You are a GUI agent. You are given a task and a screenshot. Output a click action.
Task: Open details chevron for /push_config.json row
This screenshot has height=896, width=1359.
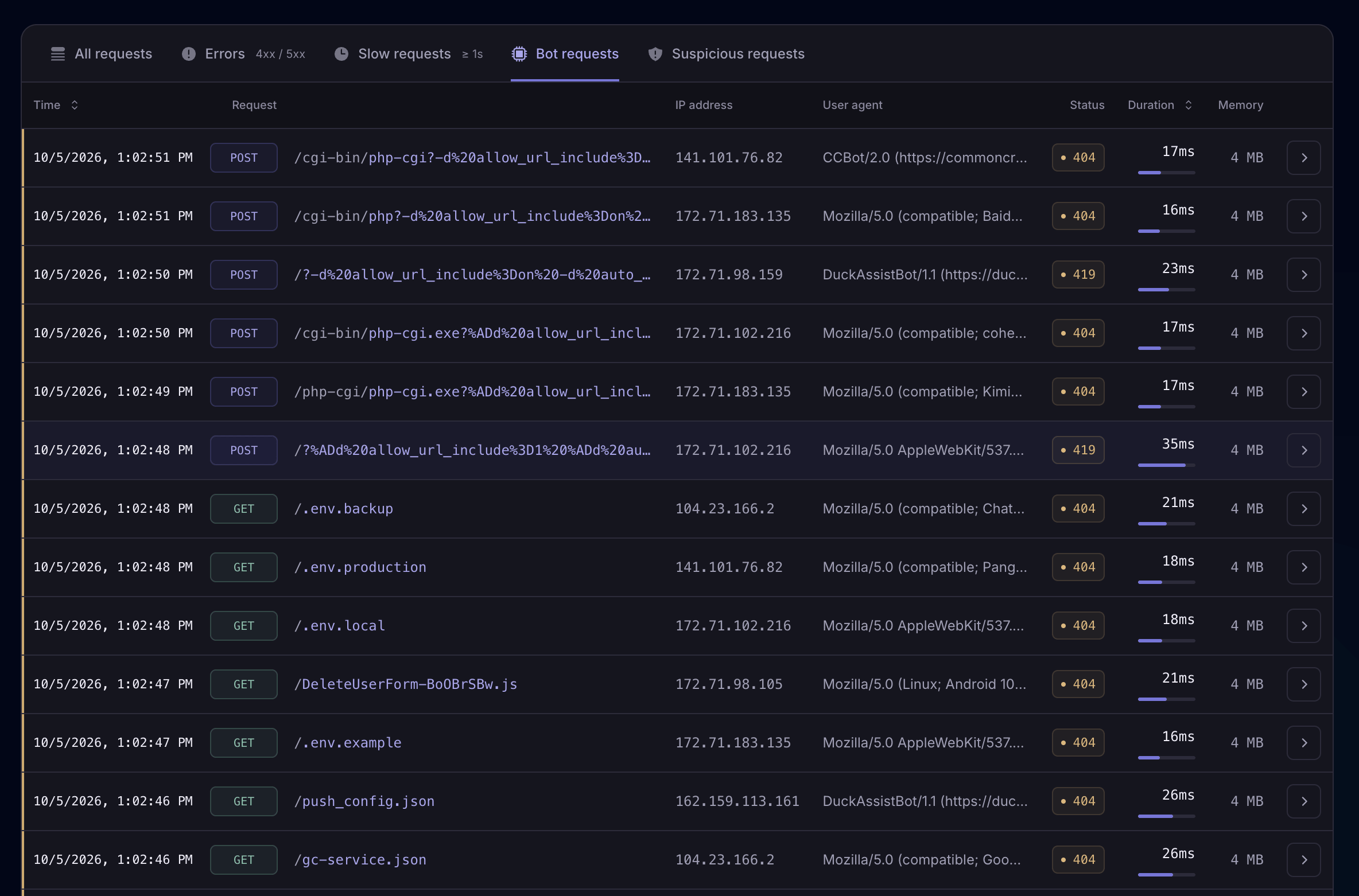click(x=1304, y=801)
